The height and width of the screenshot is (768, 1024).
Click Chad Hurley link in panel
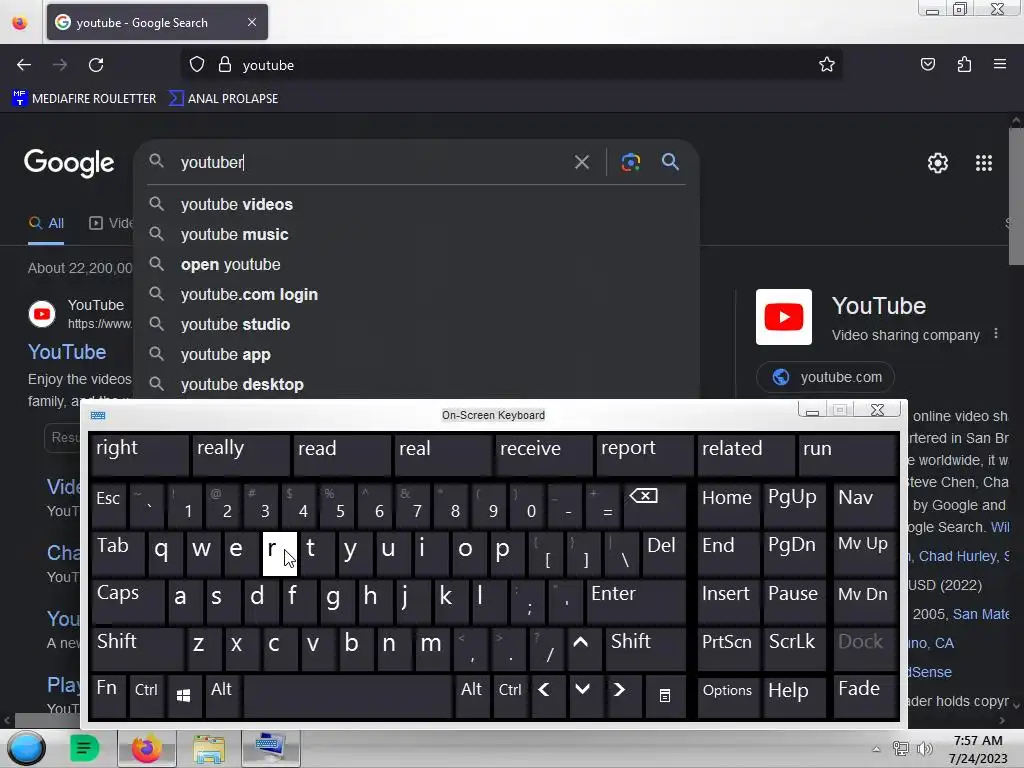point(958,556)
